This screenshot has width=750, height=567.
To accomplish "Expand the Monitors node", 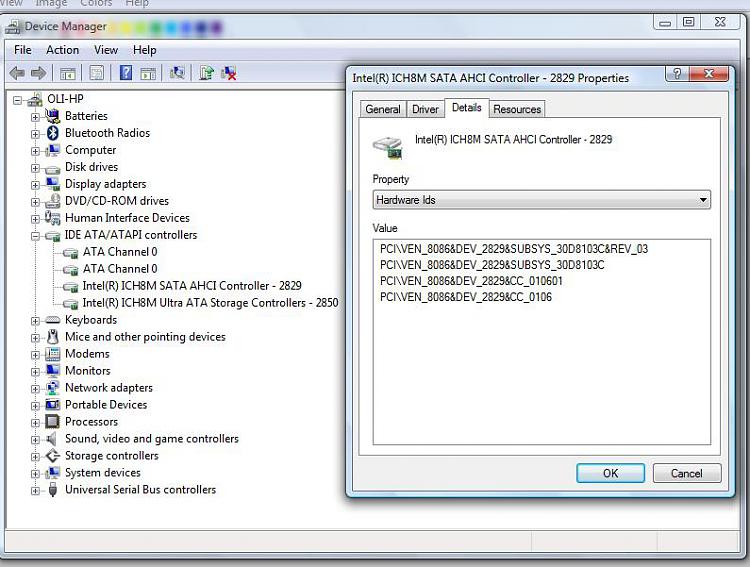I will (35, 372).
